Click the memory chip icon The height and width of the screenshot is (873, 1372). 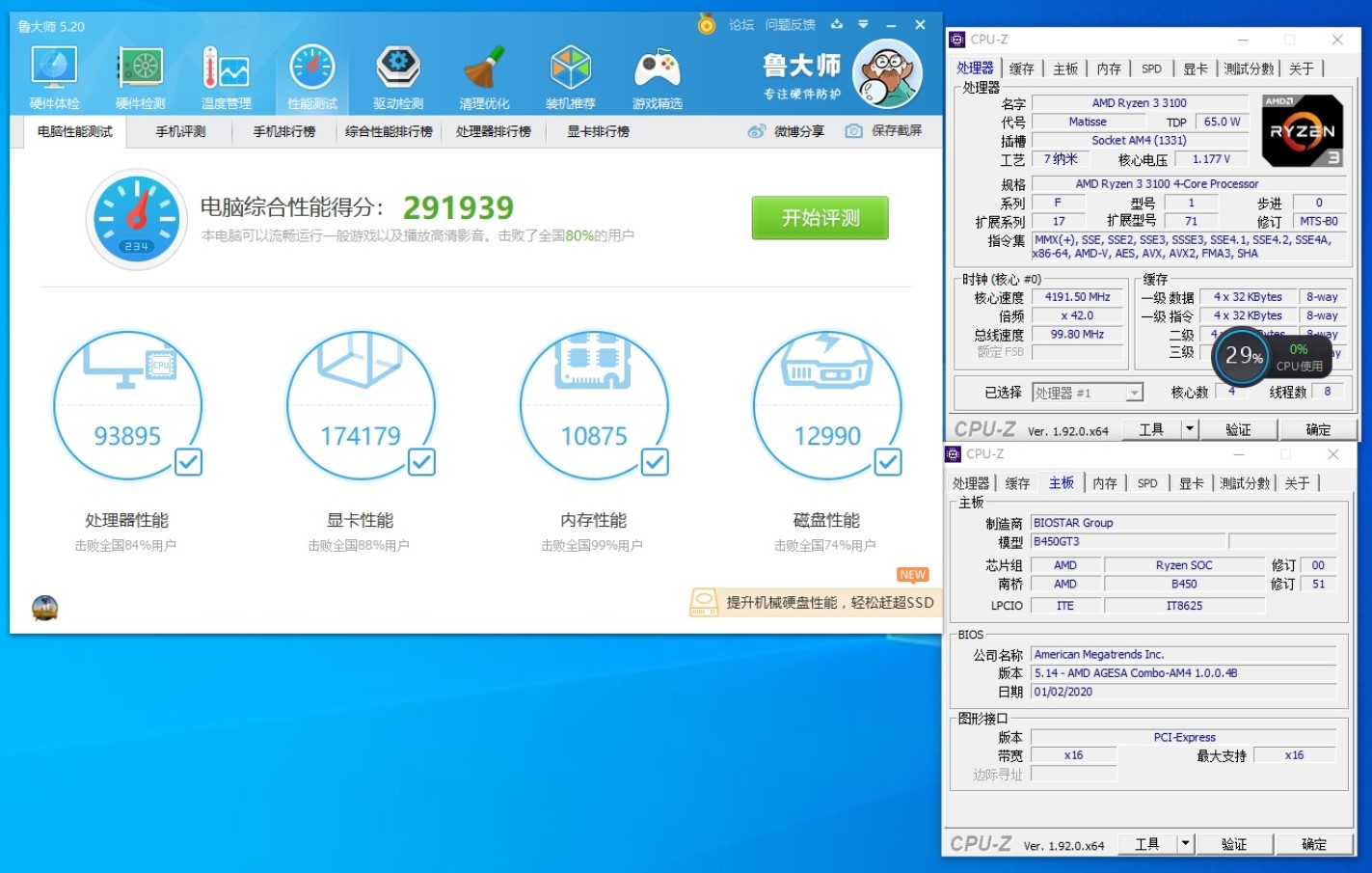click(x=593, y=362)
